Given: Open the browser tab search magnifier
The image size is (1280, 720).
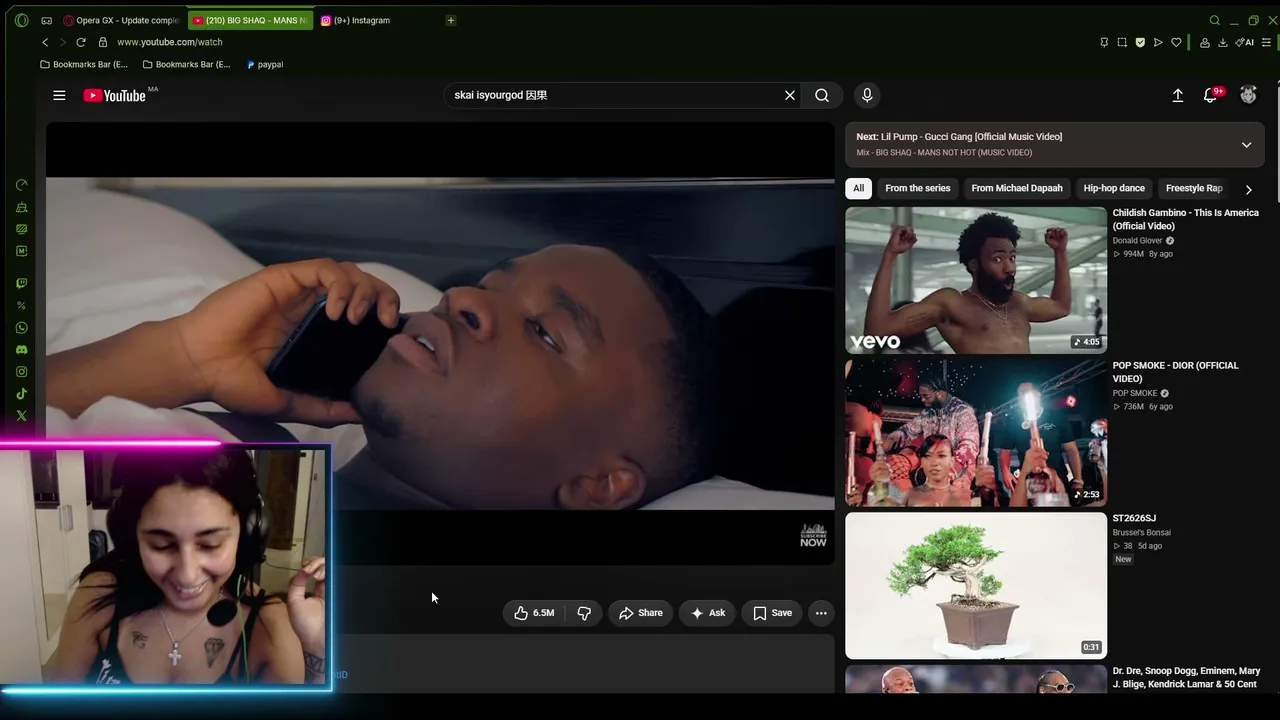Looking at the screenshot, I should 1215,20.
